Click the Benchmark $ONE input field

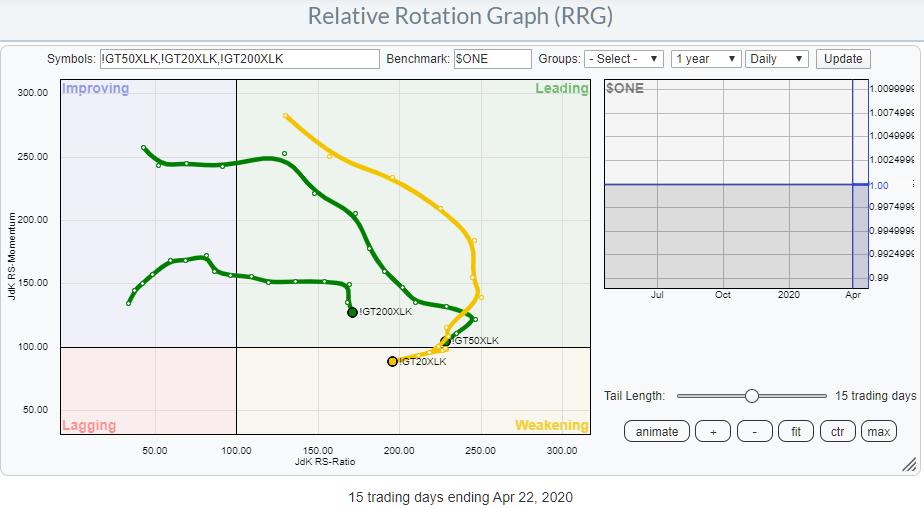click(492, 59)
